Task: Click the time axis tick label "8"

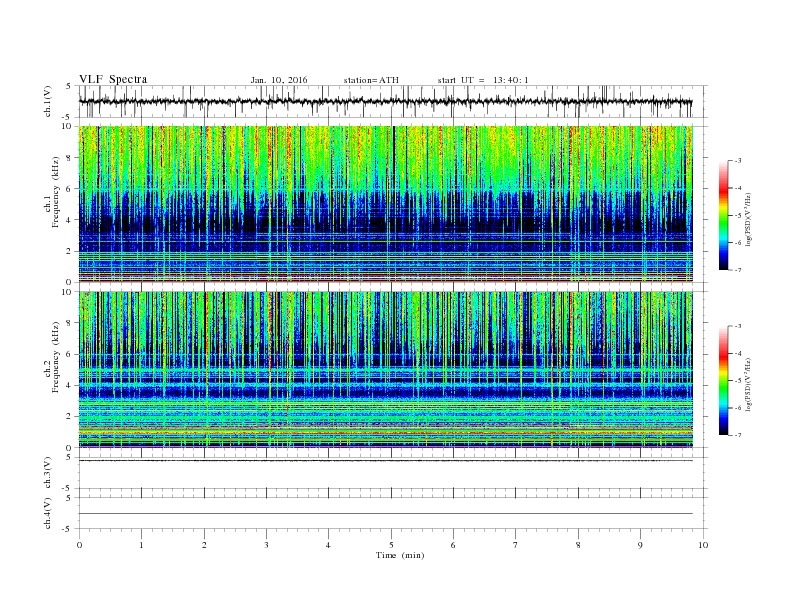Action: pos(578,545)
